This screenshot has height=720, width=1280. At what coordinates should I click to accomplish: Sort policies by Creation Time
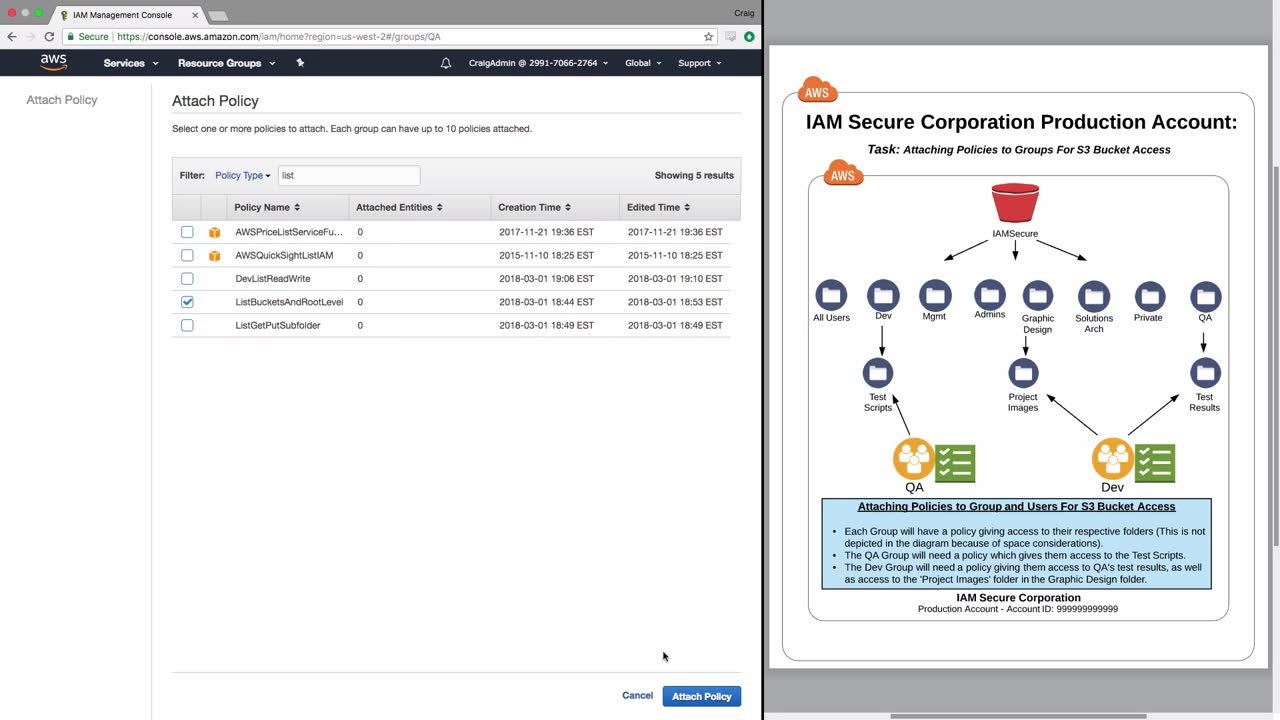click(x=534, y=207)
